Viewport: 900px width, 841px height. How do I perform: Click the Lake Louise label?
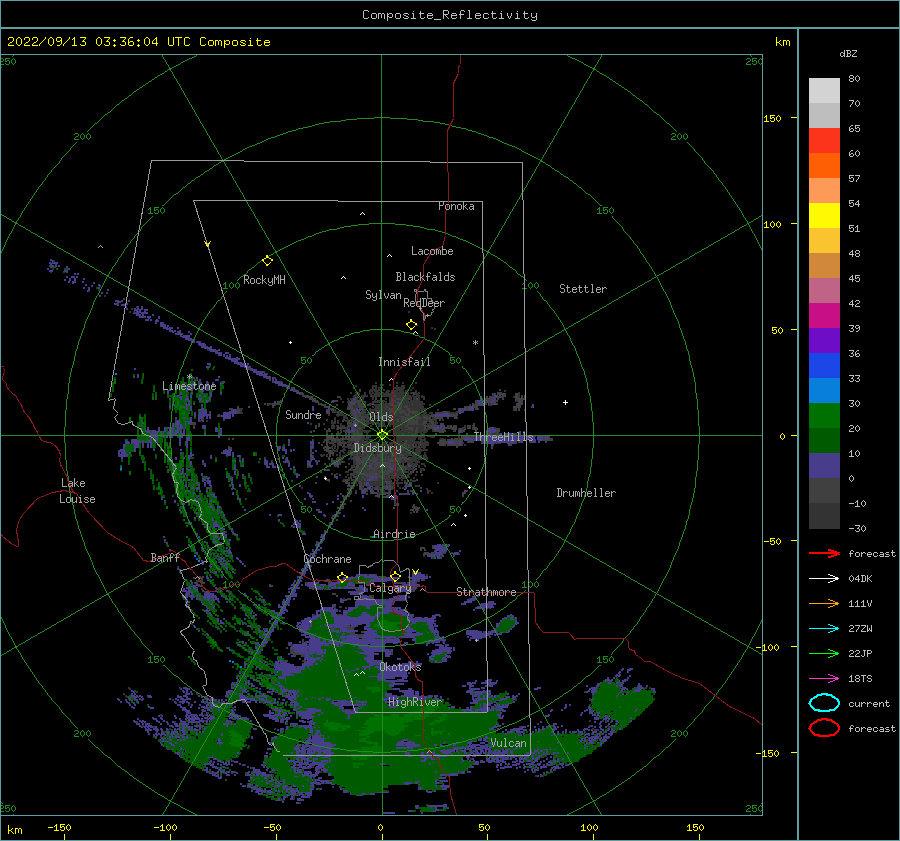[x=77, y=491]
